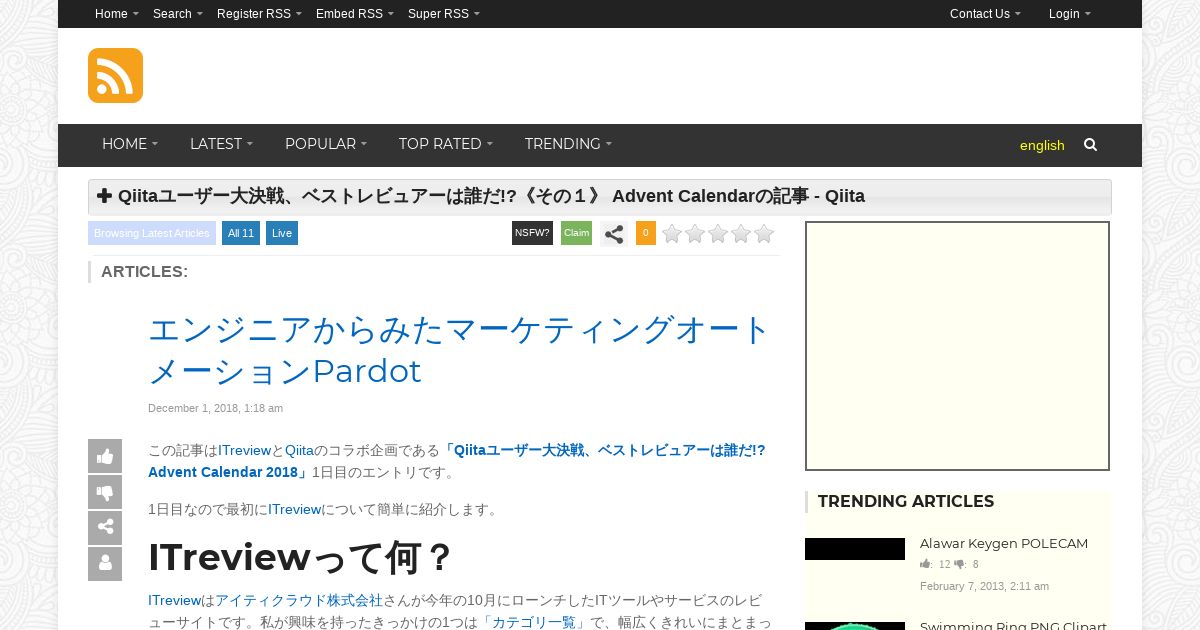Open TOP RATED menu in navbar

pyautogui.click(x=446, y=145)
